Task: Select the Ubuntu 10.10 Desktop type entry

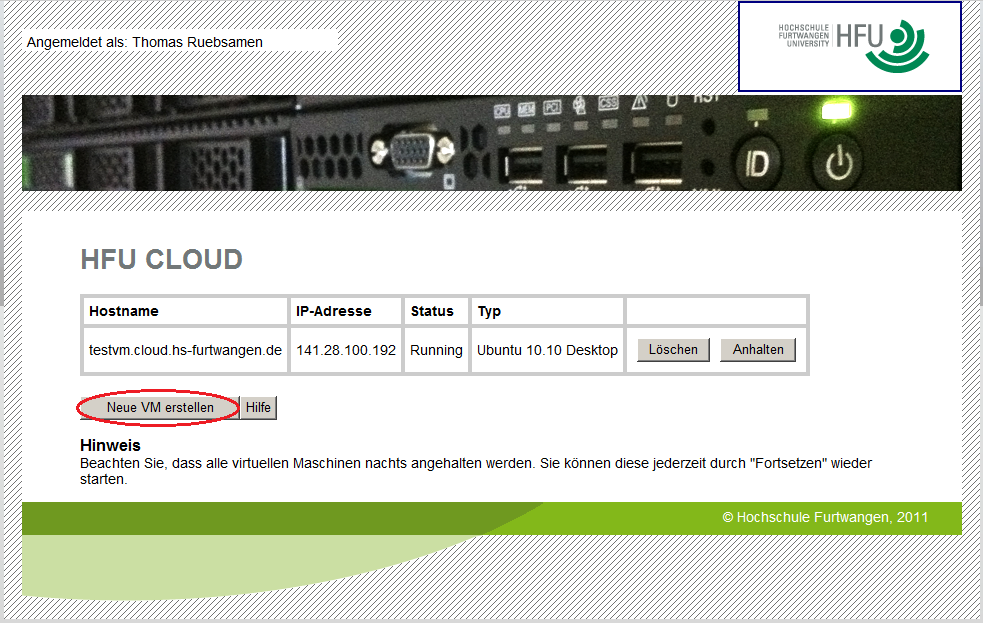Action: 547,350
